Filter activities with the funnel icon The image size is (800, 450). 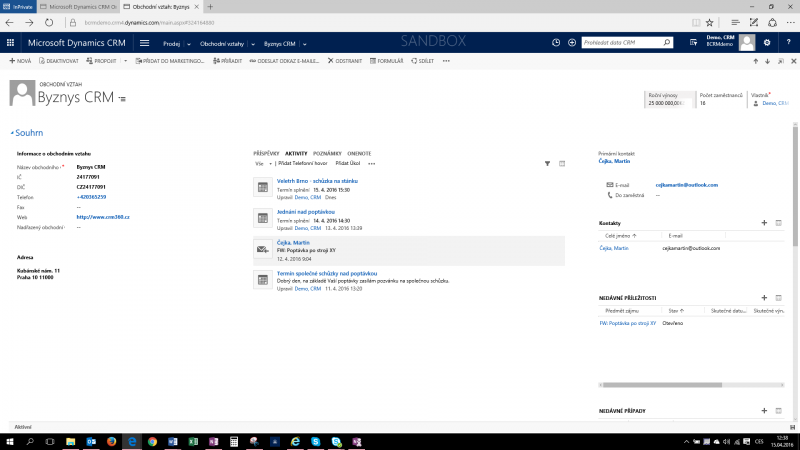[547, 164]
